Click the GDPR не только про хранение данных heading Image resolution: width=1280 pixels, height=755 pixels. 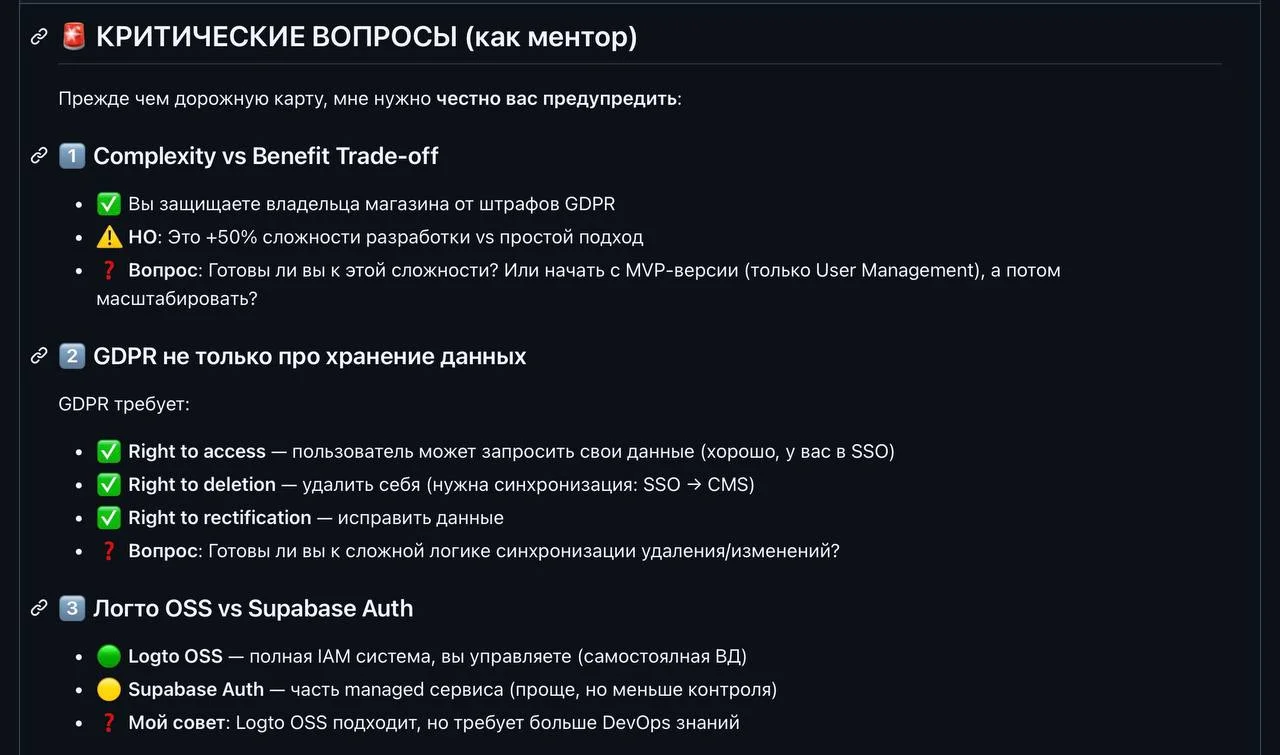[x=309, y=356]
